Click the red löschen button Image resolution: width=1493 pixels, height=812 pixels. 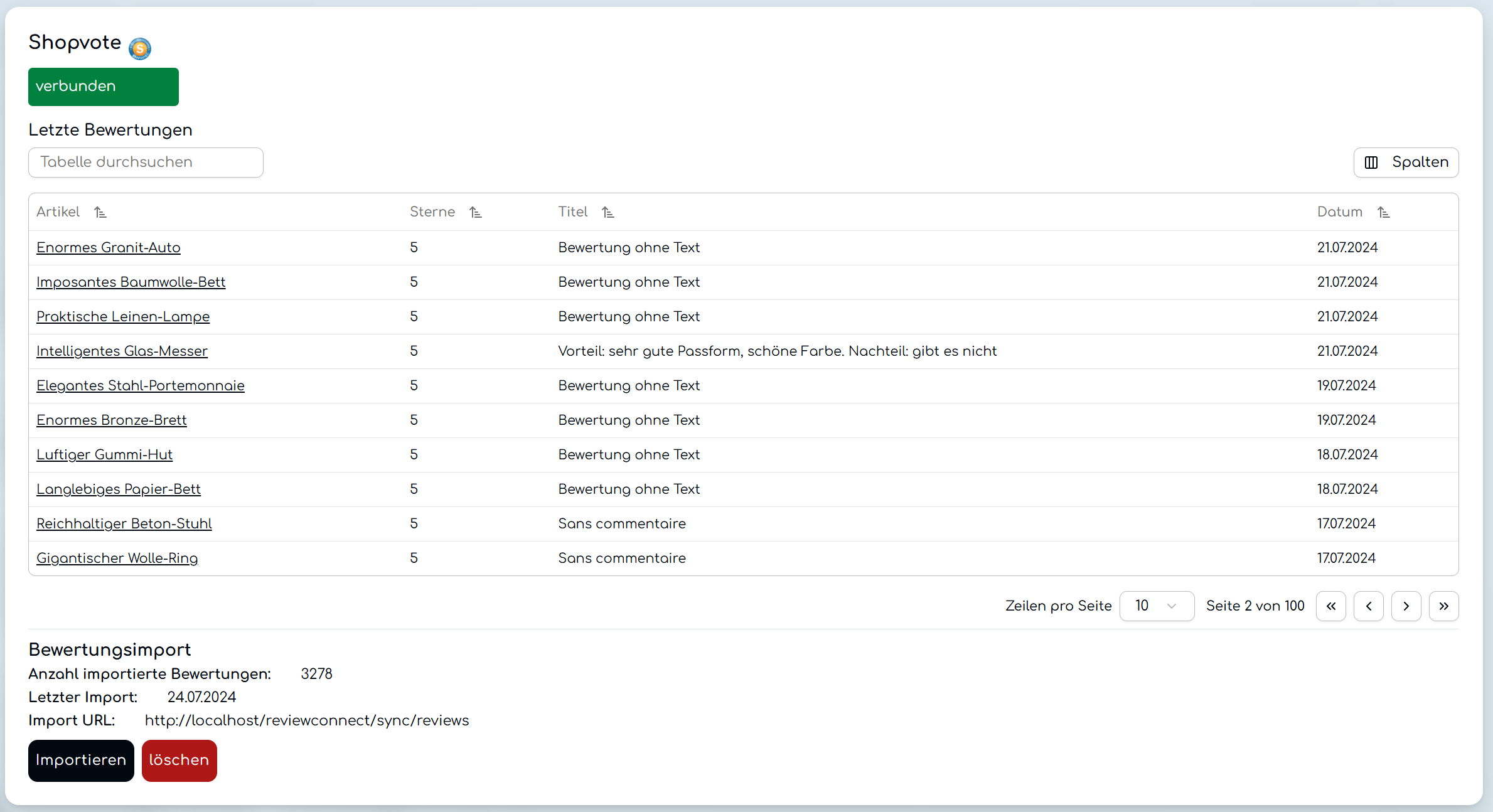(179, 761)
